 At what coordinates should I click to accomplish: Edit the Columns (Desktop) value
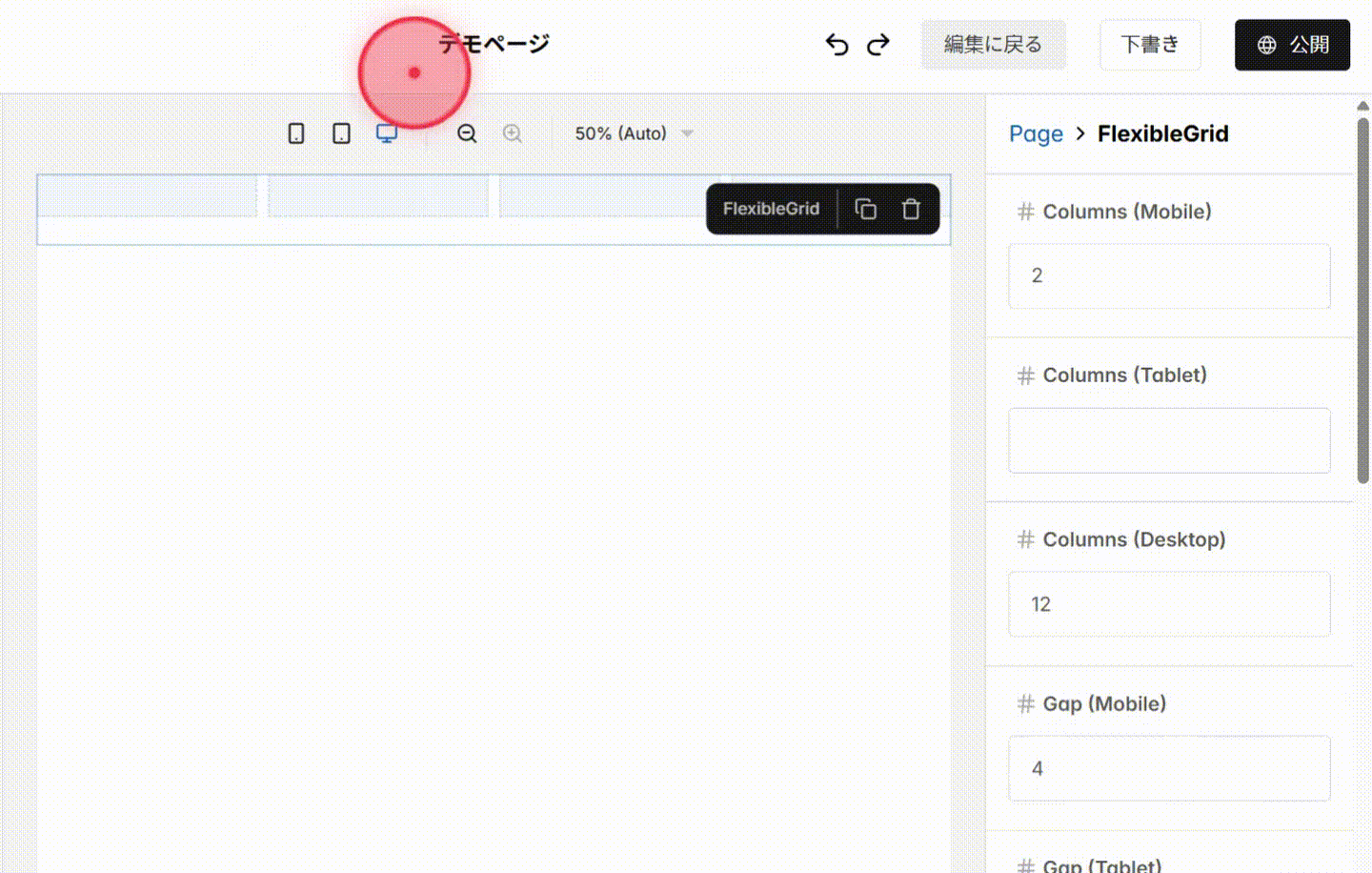point(1169,604)
